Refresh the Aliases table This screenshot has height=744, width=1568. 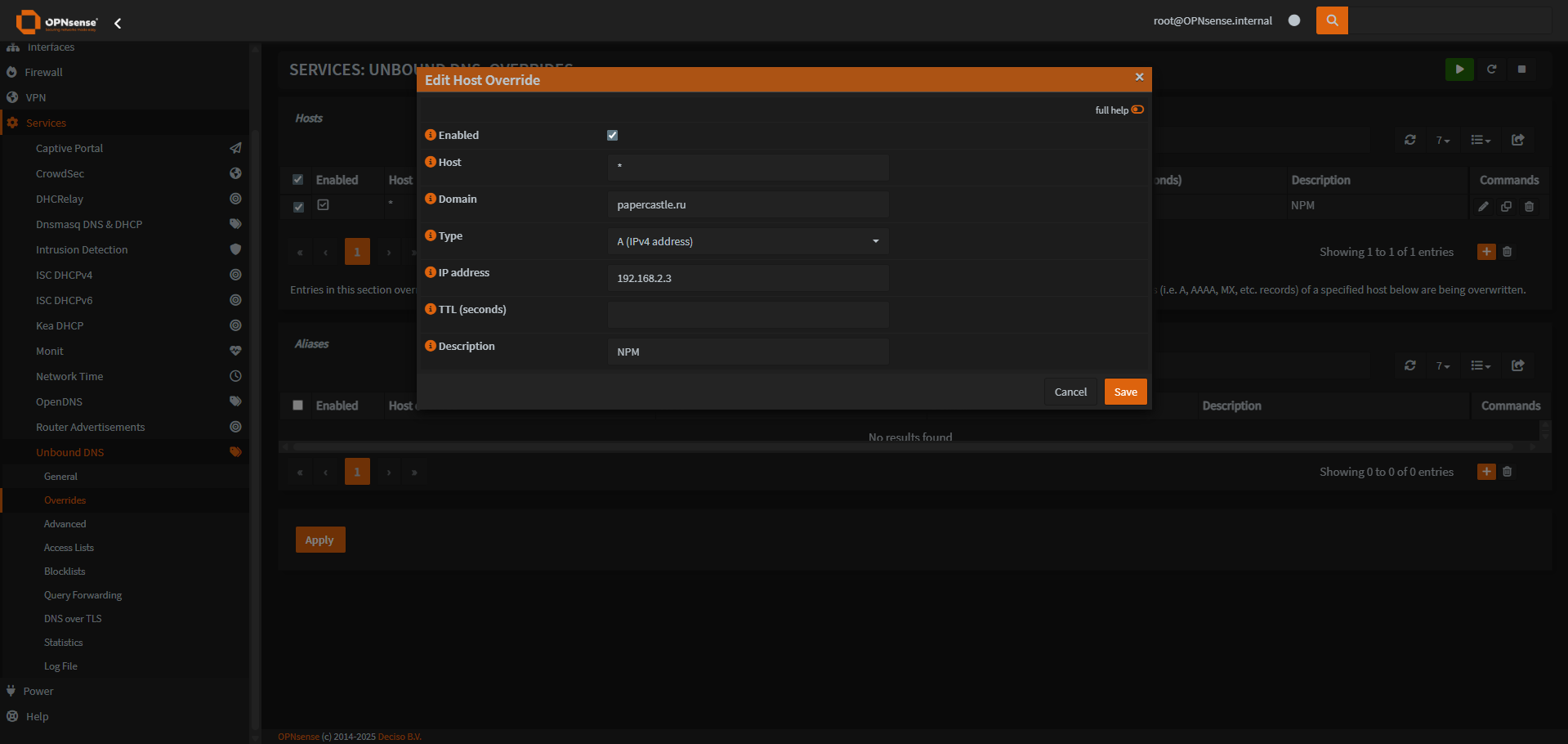tap(1410, 365)
